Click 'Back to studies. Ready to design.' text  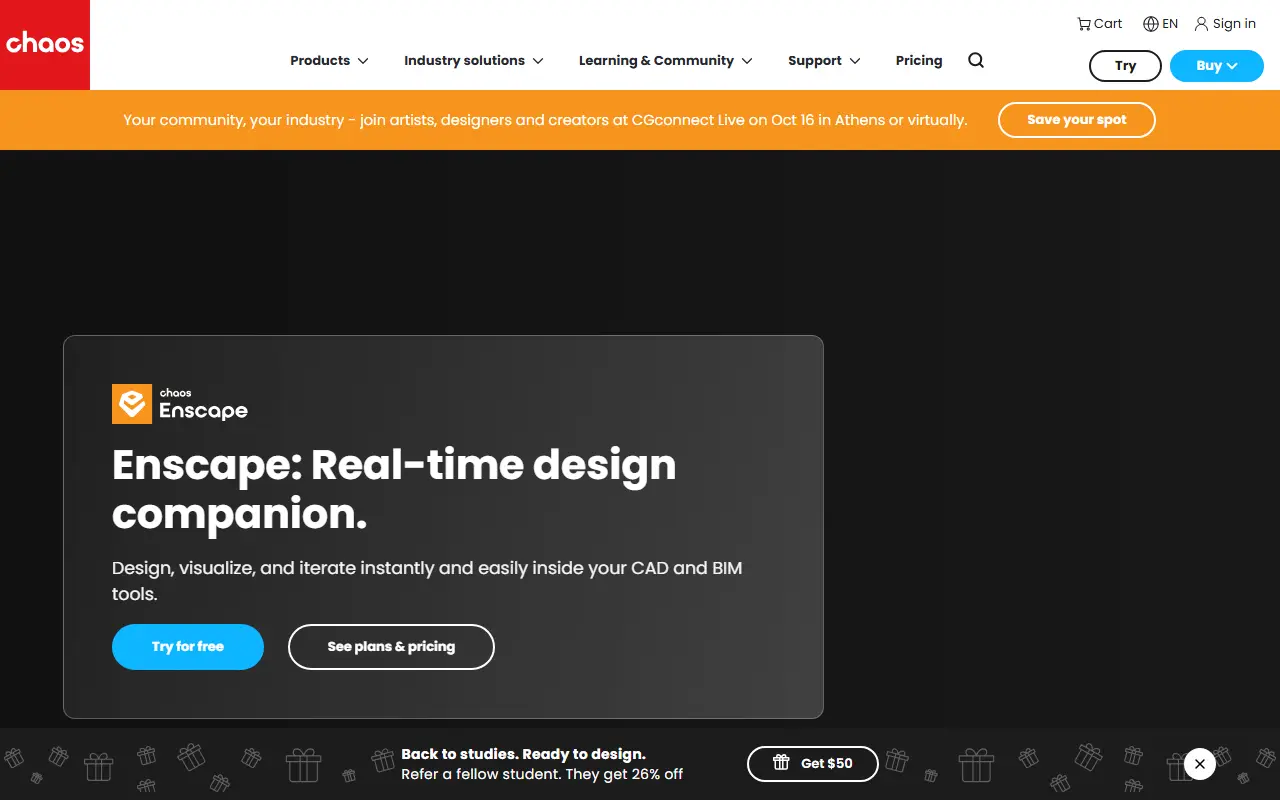(524, 754)
